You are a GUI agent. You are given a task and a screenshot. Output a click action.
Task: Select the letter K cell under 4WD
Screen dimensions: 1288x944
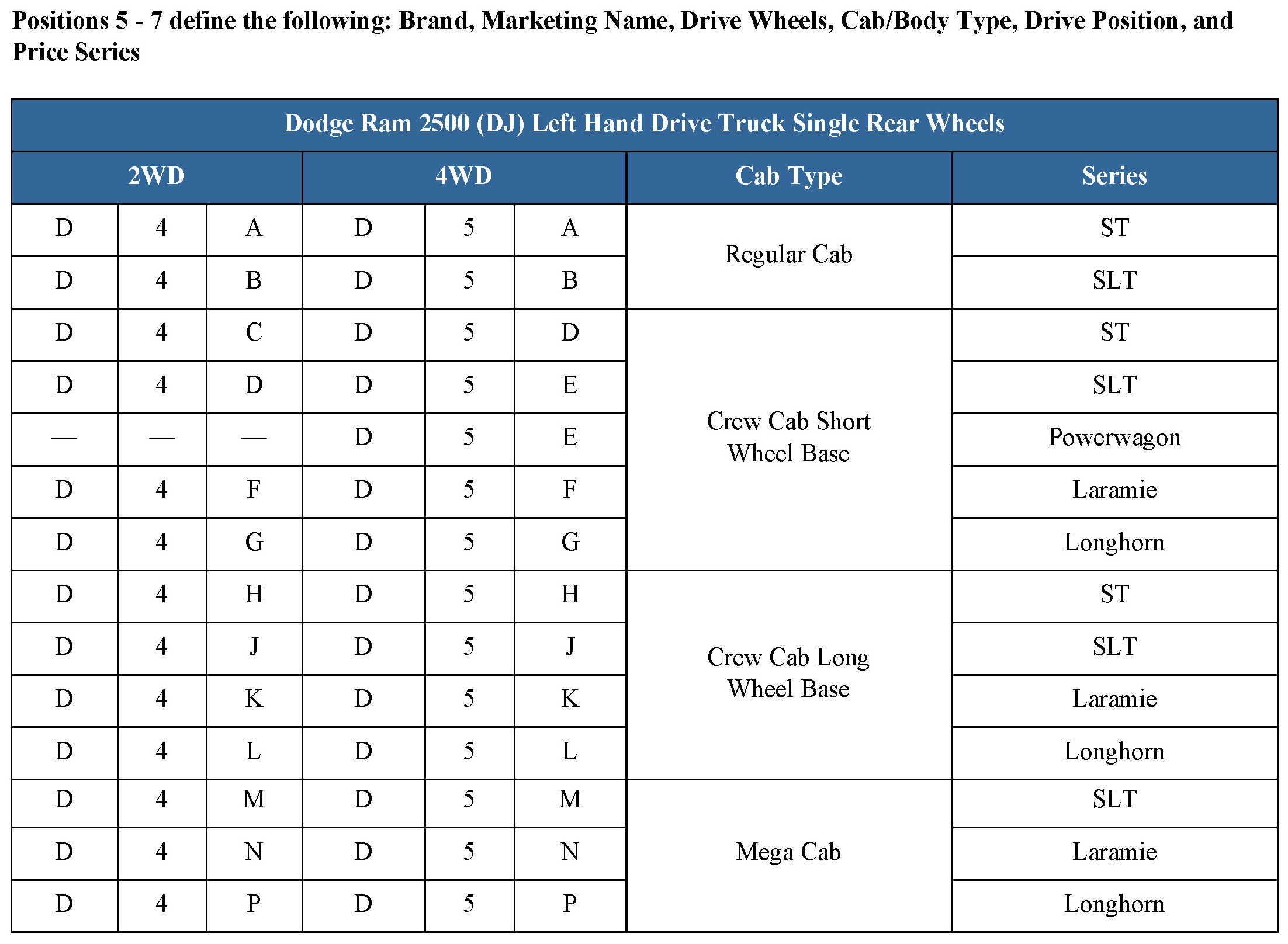[570, 699]
